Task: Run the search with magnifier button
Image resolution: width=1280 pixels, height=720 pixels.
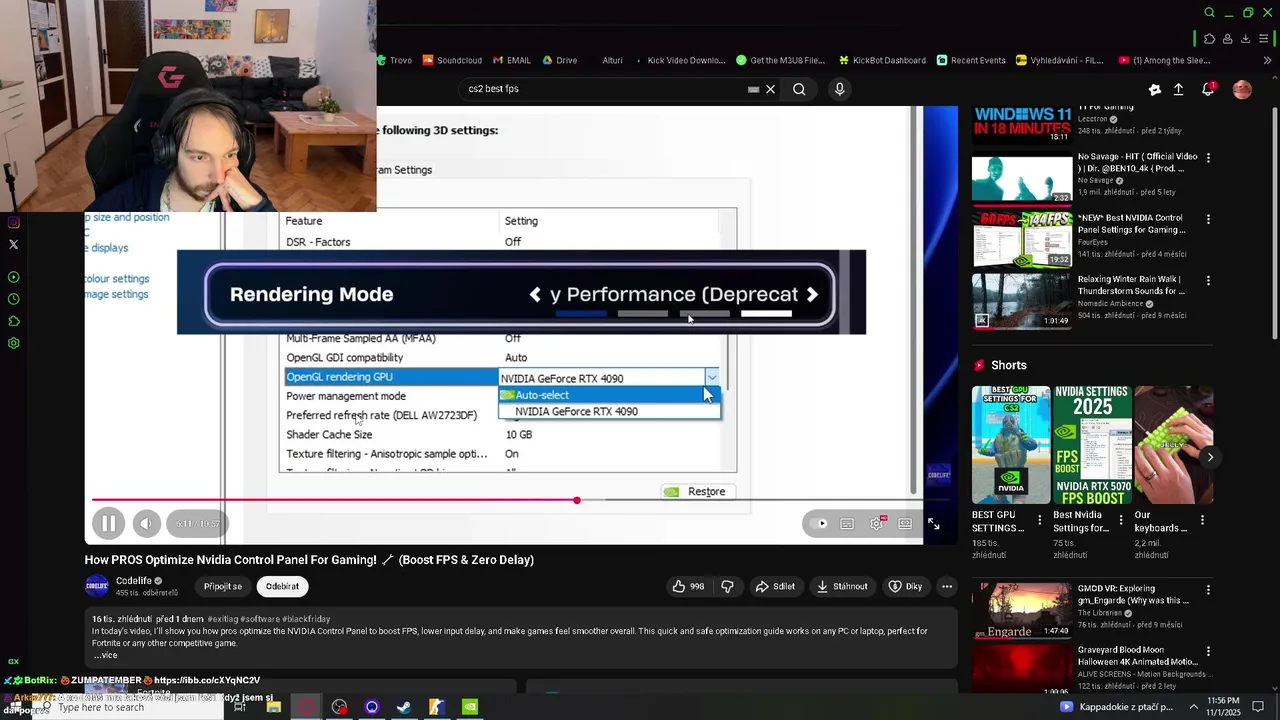Action: coord(799,89)
